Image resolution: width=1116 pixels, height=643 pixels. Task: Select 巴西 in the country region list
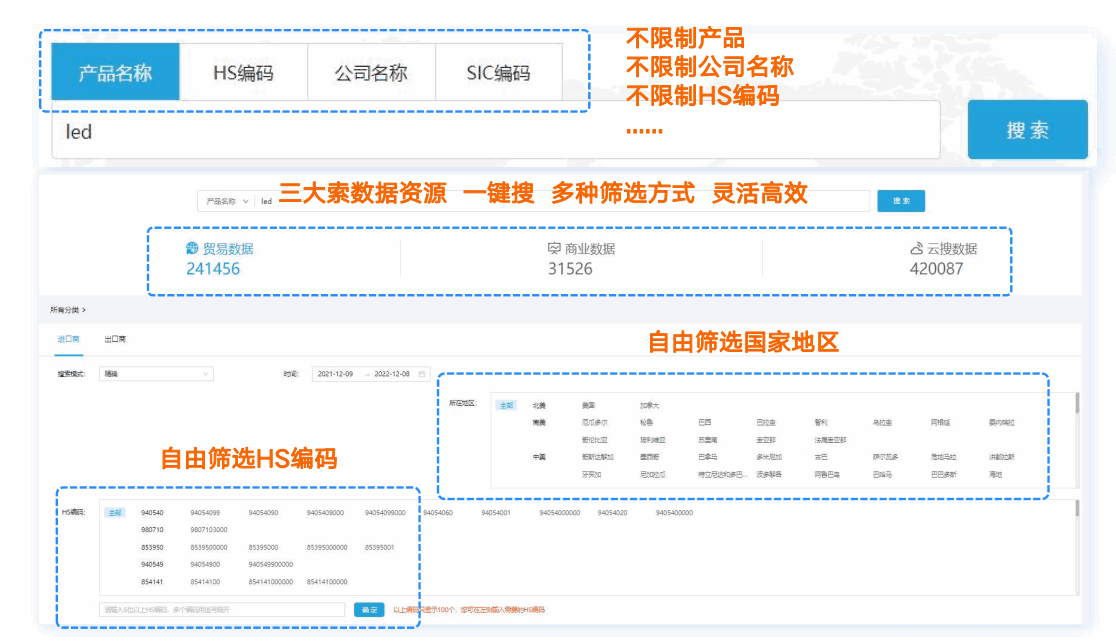[706, 422]
